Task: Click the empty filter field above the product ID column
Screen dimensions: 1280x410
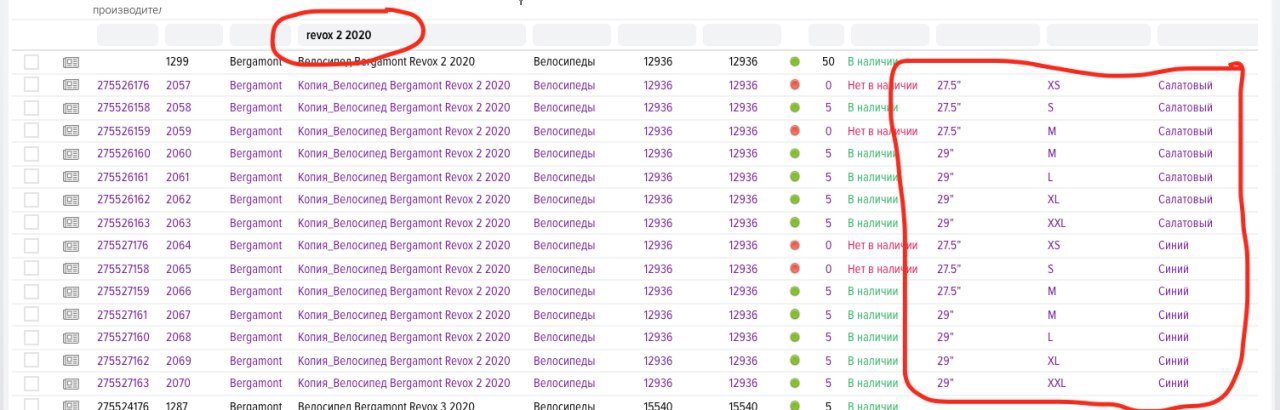Action: point(127,35)
